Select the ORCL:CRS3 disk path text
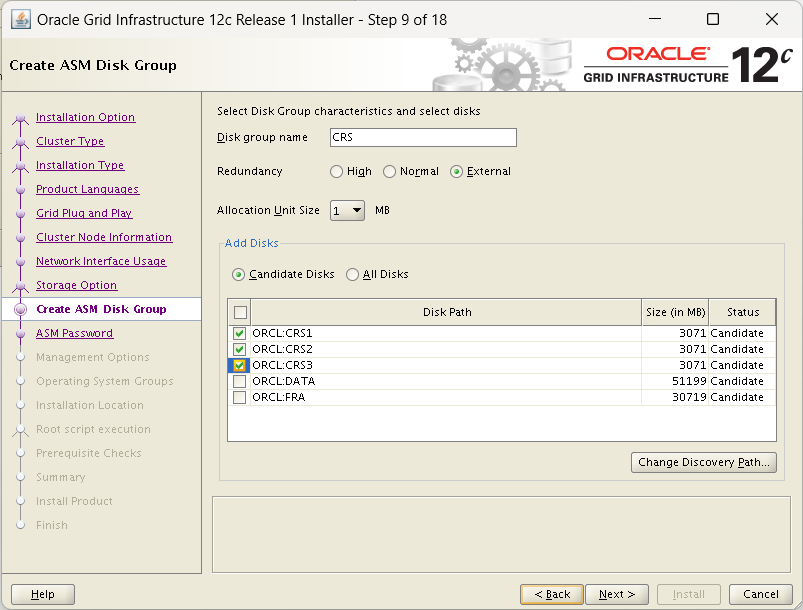 (x=282, y=365)
